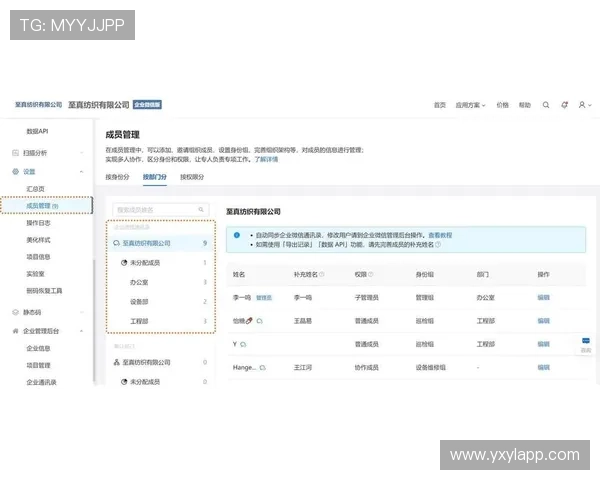Open 美化样式 in the sidebar

coord(38,240)
